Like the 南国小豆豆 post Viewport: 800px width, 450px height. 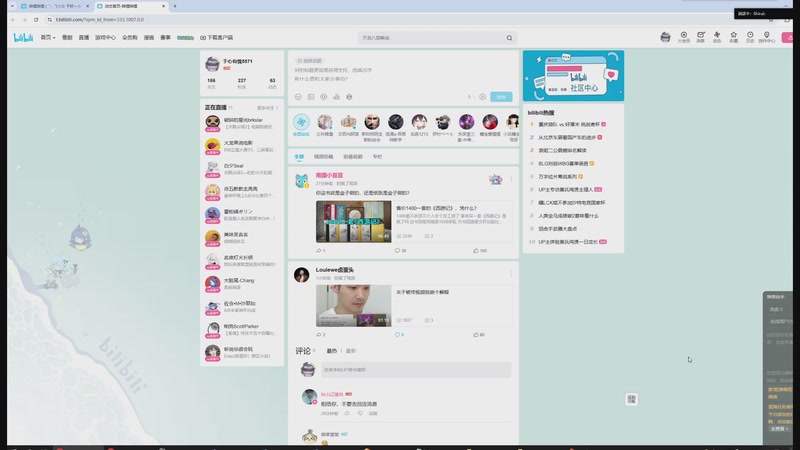pyautogui.click(x=480, y=251)
